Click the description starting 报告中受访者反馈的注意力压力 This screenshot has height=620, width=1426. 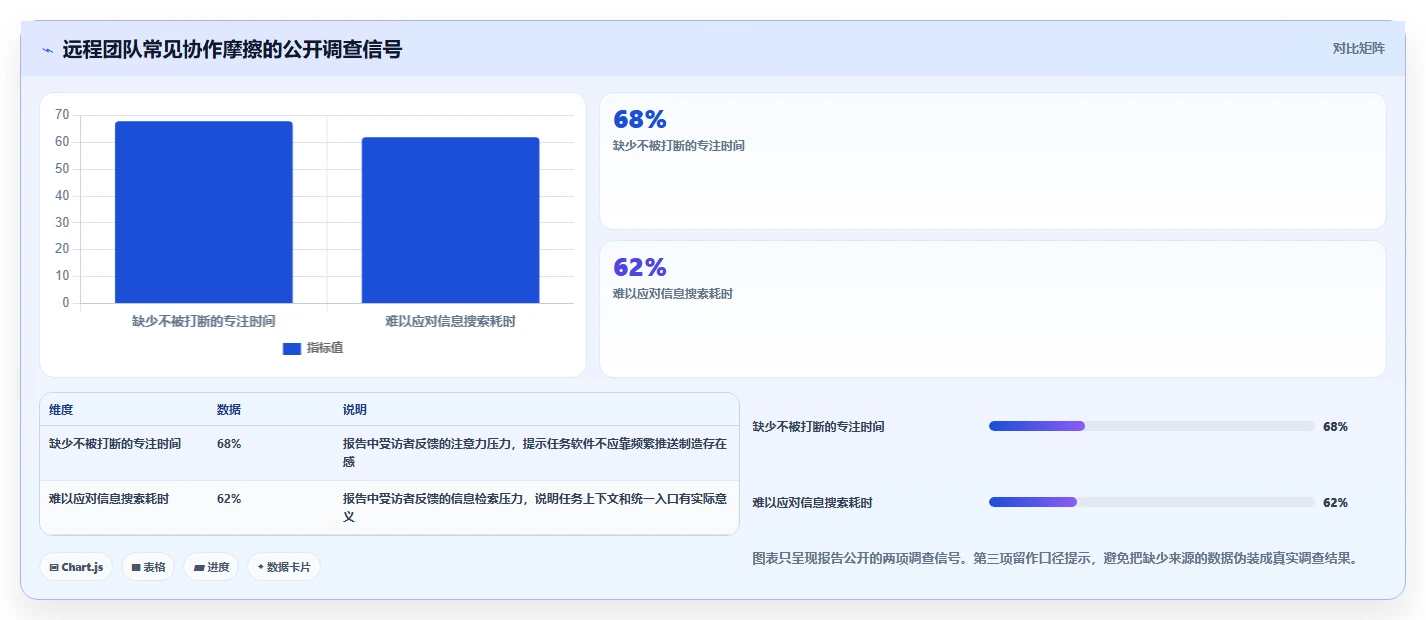[535, 453]
